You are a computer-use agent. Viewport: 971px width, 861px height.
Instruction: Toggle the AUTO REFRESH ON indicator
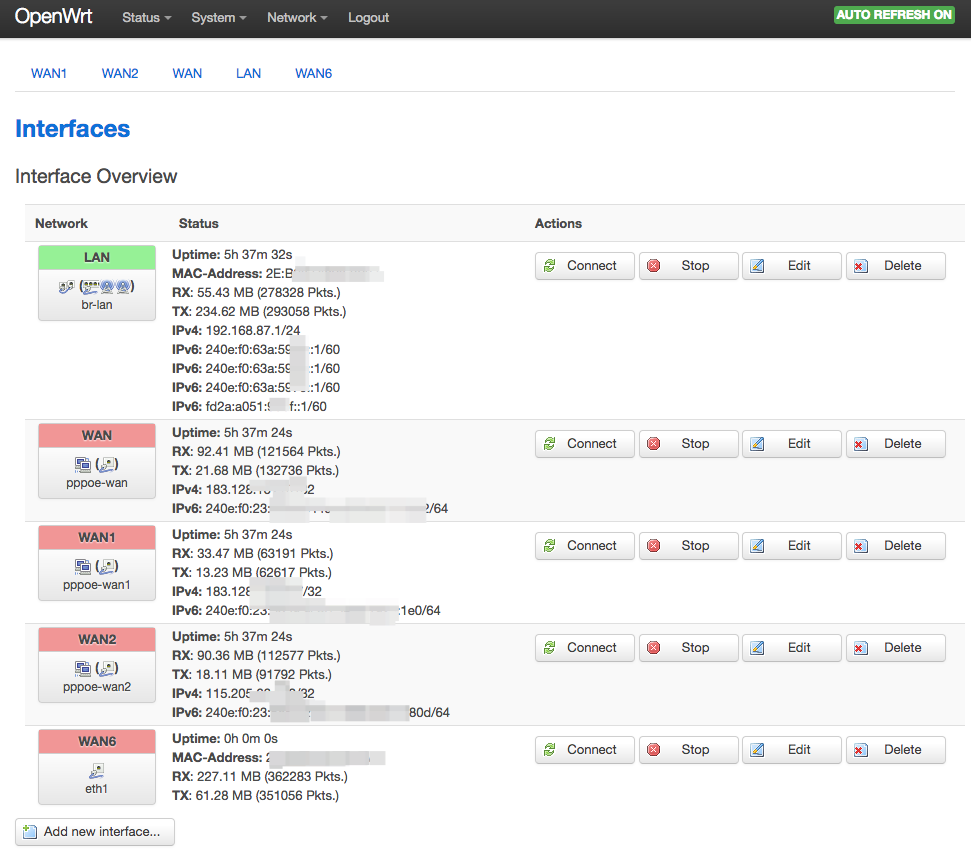pos(894,15)
